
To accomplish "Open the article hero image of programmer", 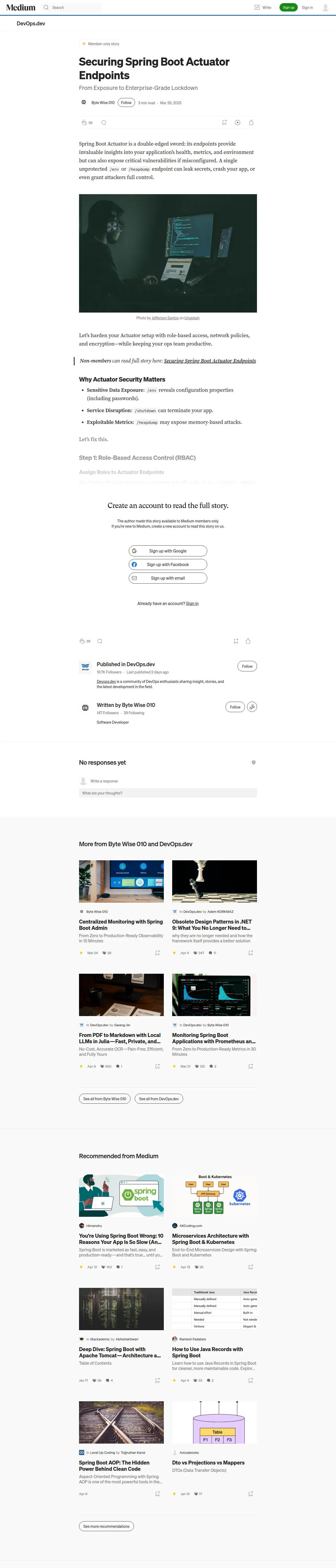I will coord(168,253).
